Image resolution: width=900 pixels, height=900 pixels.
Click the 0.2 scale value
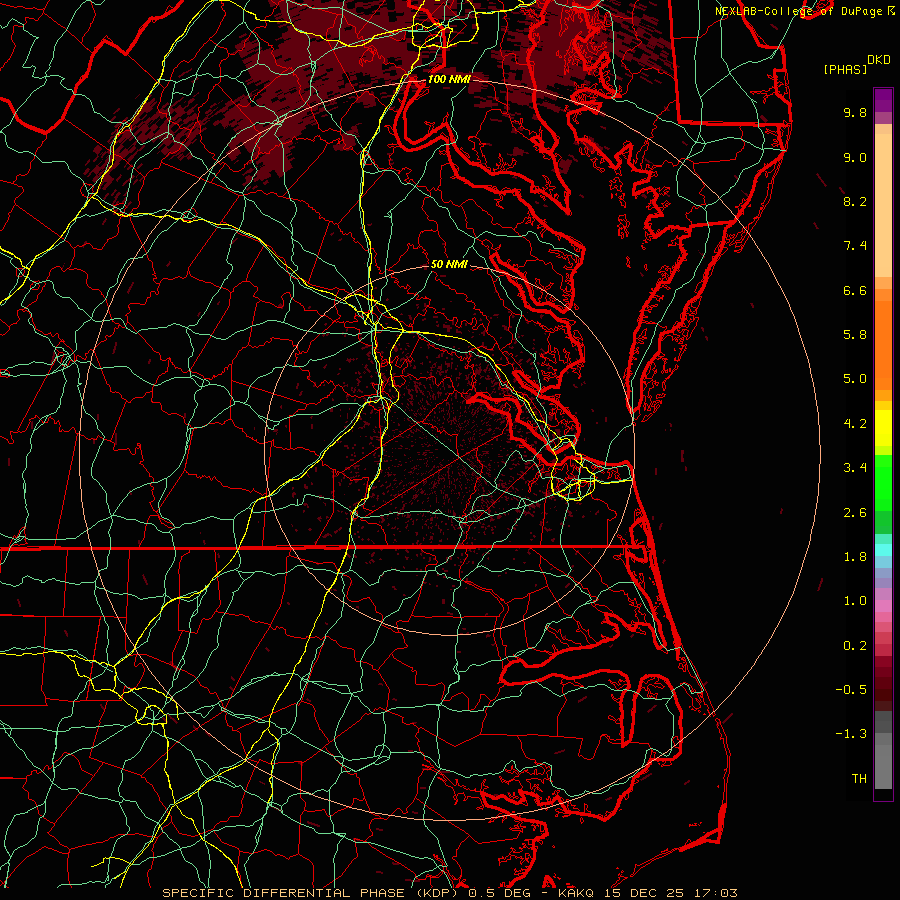[855, 646]
